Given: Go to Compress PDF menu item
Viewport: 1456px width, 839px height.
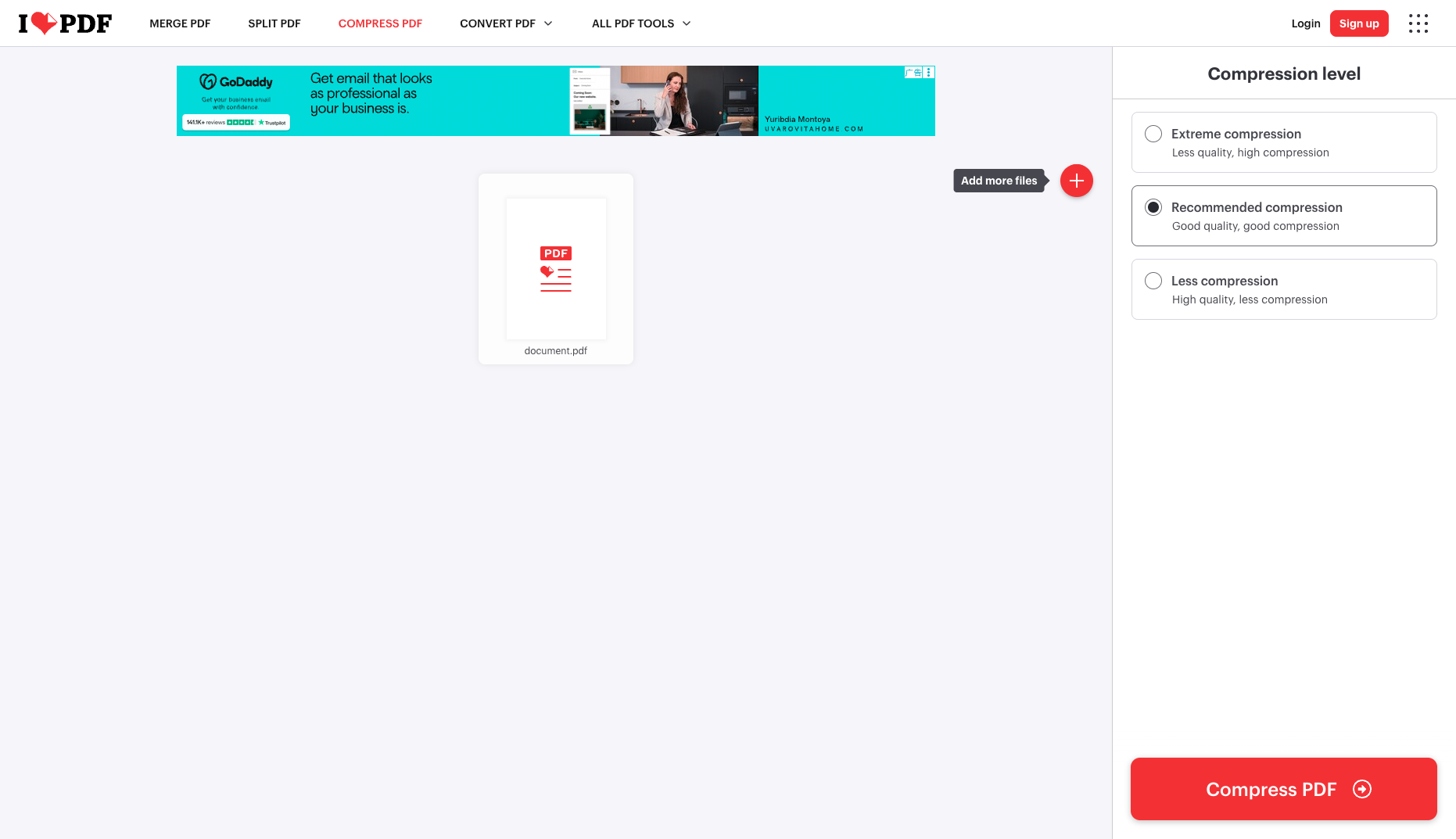Looking at the screenshot, I should click(380, 23).
